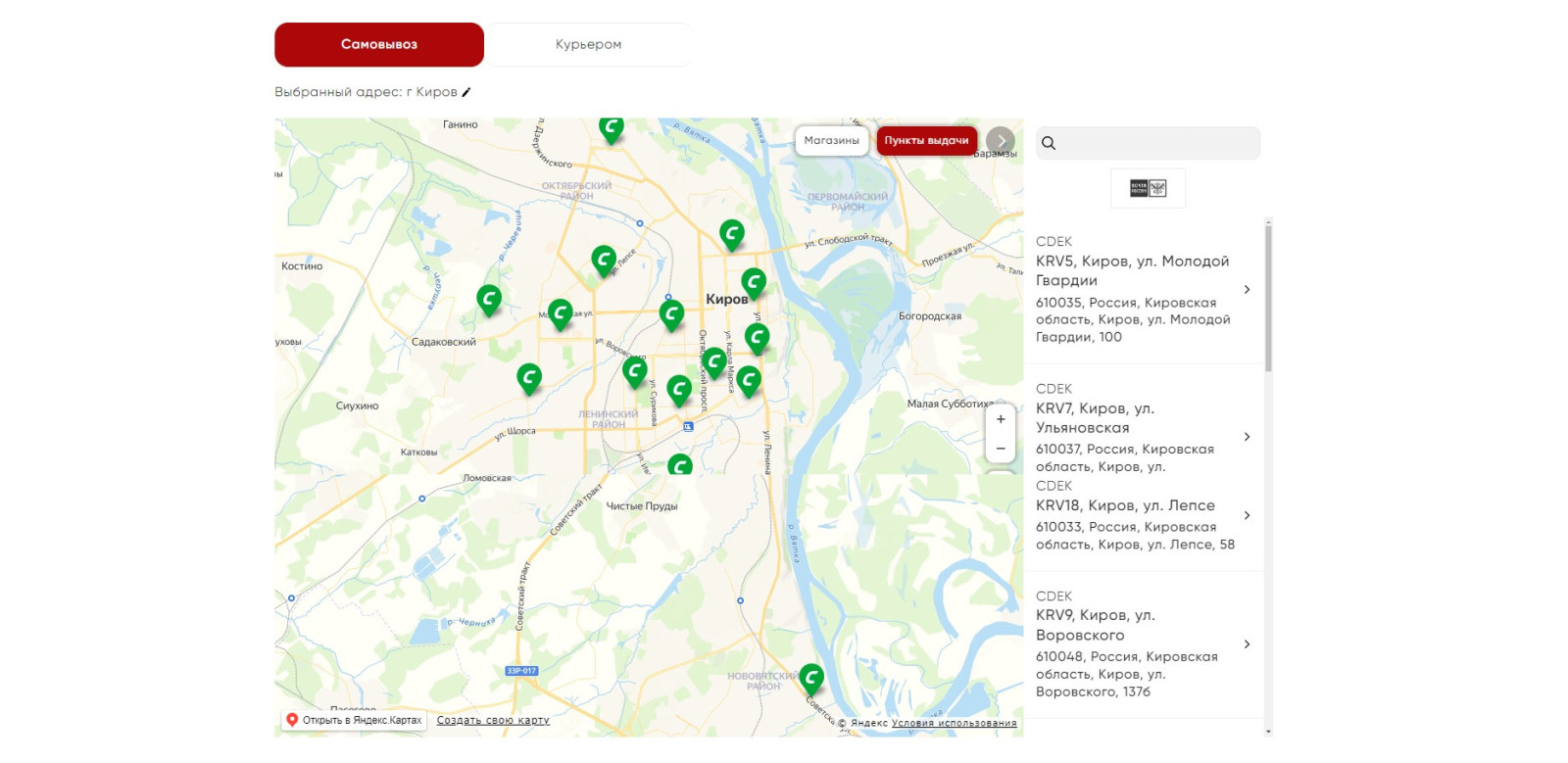Click Чистые Пруды label on map
This screenshot has width=1568, height=763.
pyautogui.click(x=642, y=506)
